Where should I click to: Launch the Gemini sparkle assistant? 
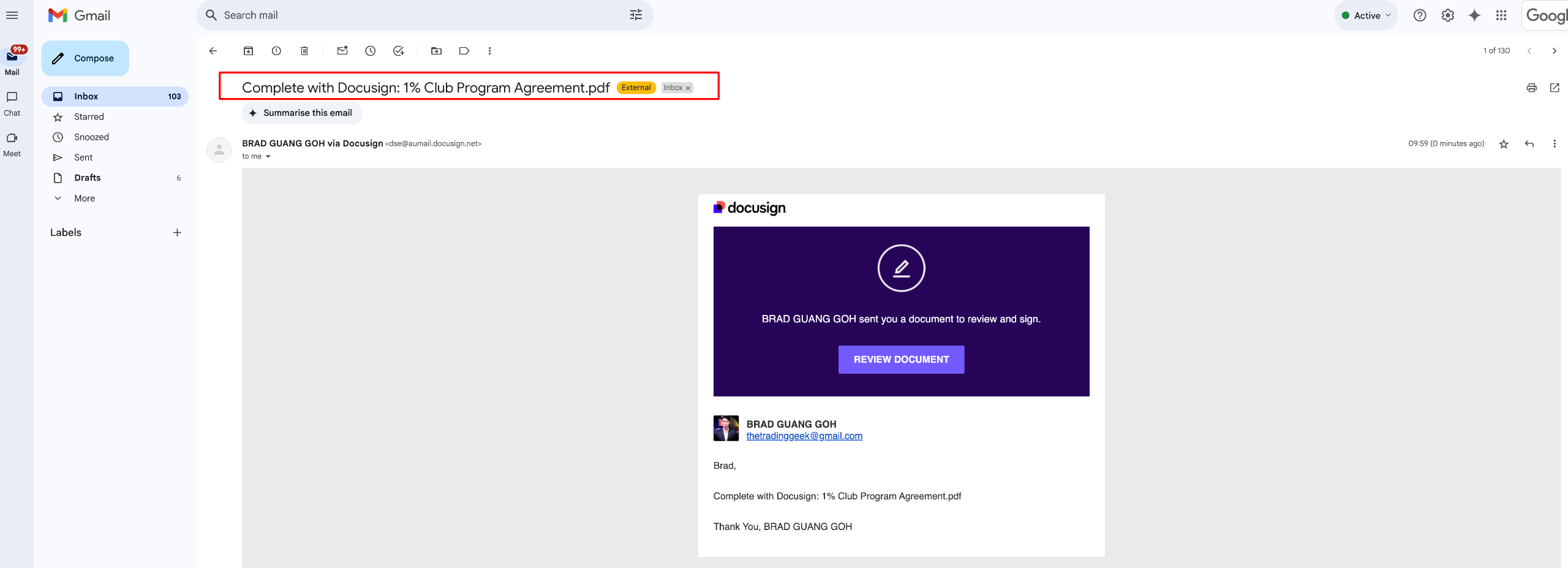pyautogui.click(x=1475, y=15)
